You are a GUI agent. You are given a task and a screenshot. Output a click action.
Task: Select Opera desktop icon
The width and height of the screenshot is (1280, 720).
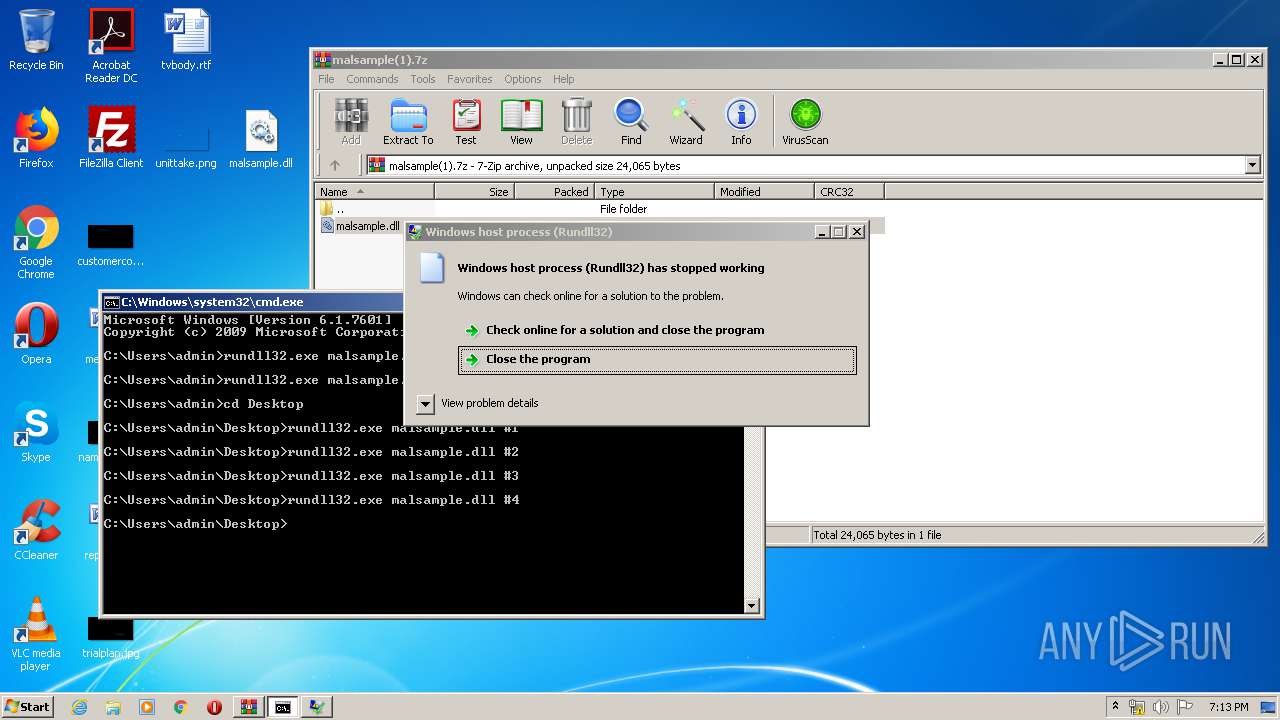pos(36,334)
